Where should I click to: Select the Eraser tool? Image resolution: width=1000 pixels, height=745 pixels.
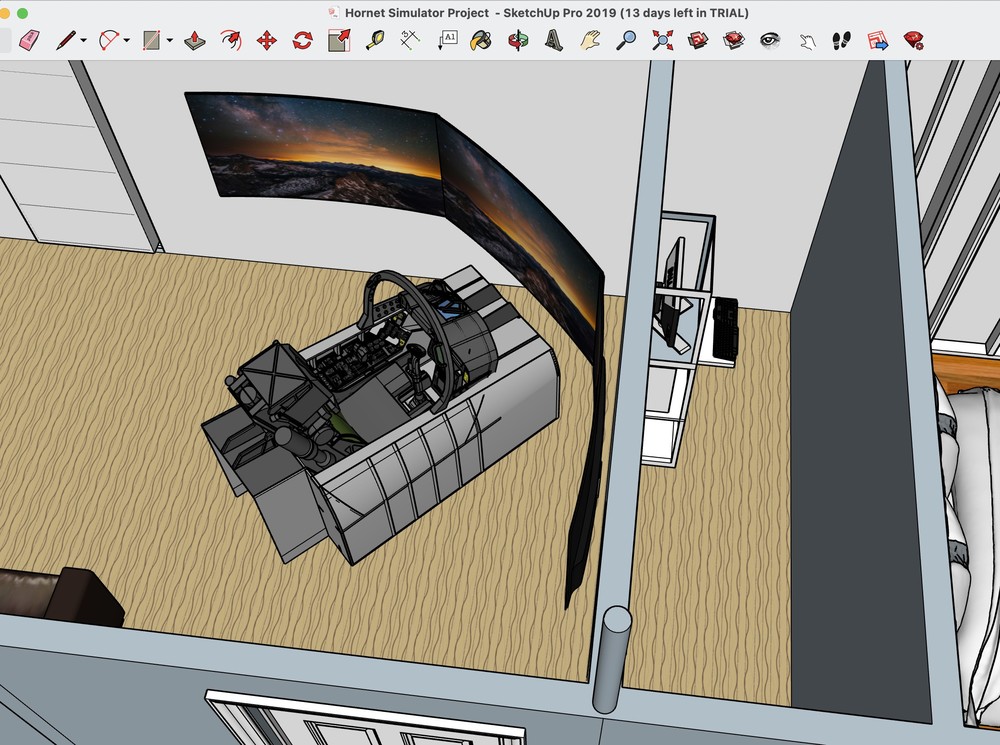[x=28, y=42]
